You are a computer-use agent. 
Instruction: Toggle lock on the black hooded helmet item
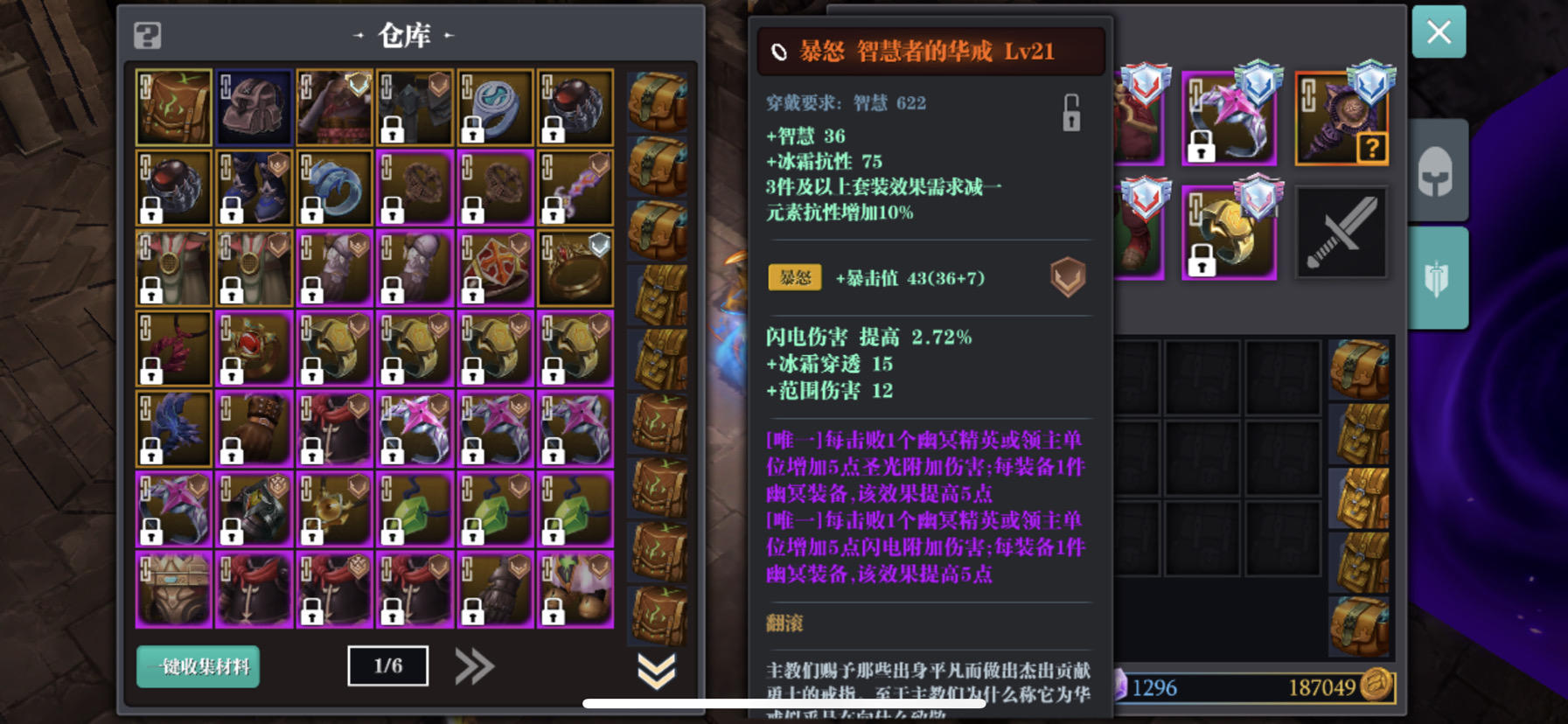coord(393,130)
